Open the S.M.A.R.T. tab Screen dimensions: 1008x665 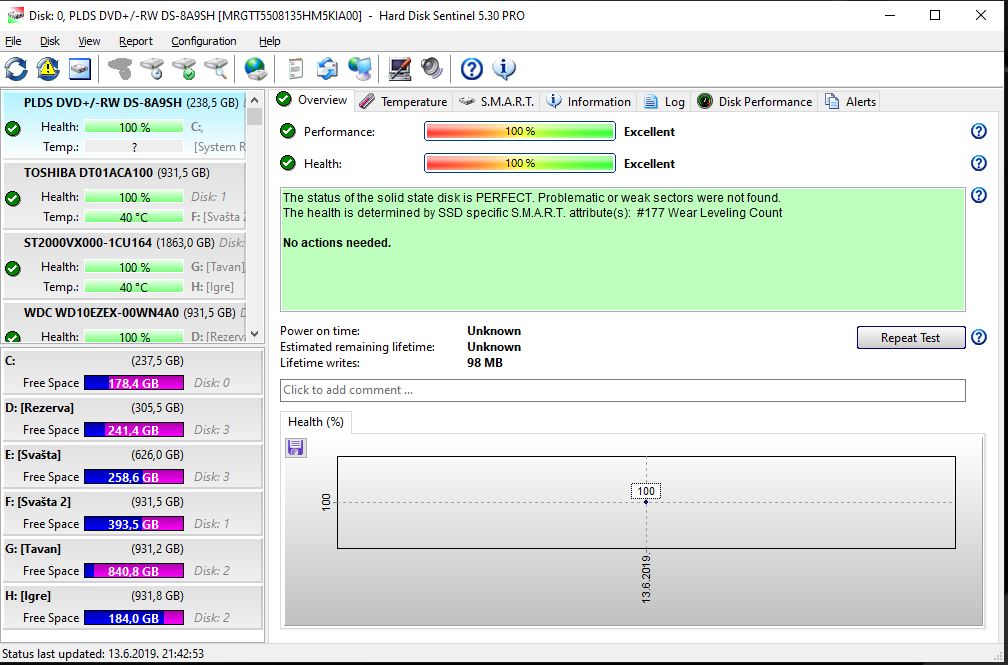(x=497, y=101)
